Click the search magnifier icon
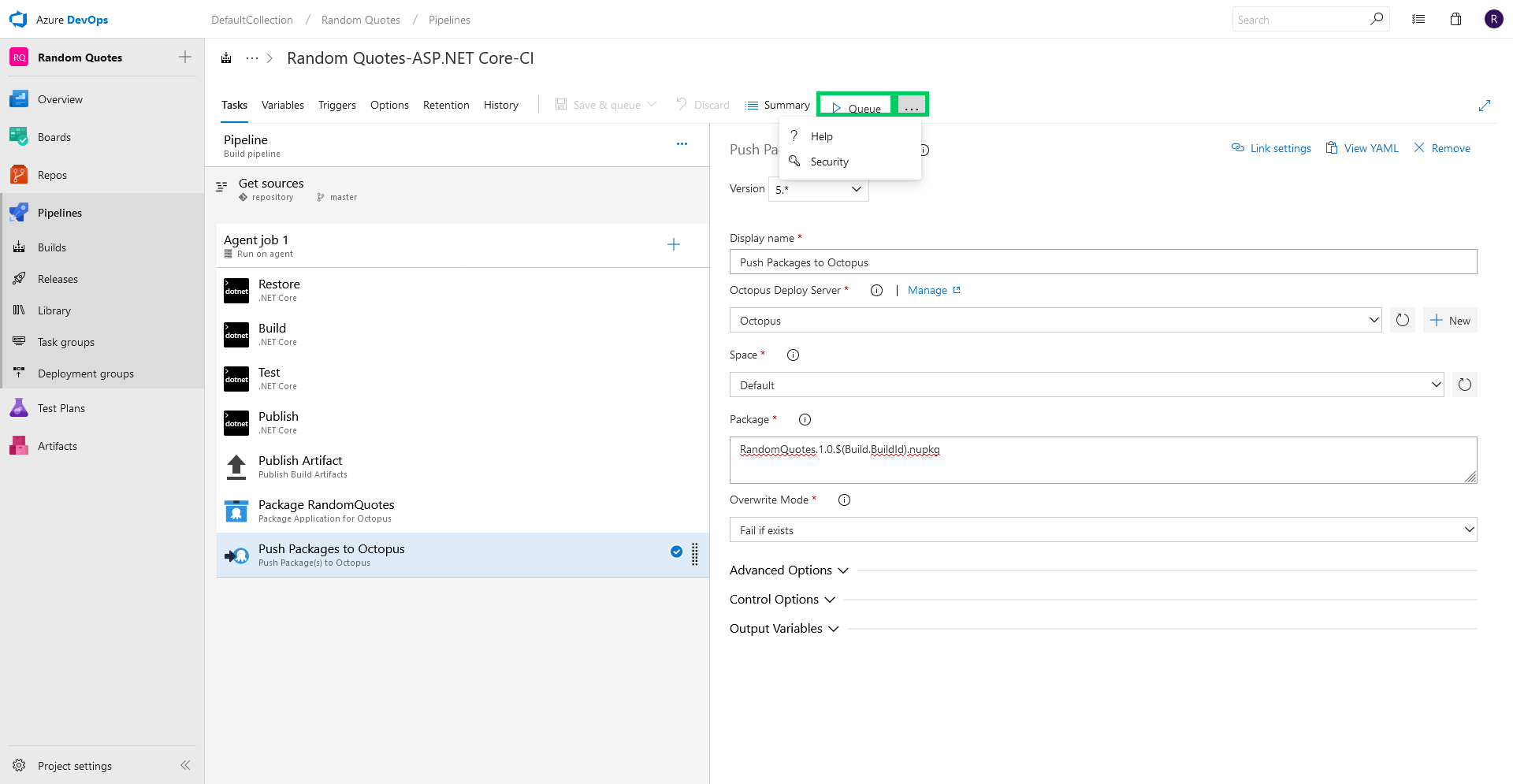 [1377, 19]
